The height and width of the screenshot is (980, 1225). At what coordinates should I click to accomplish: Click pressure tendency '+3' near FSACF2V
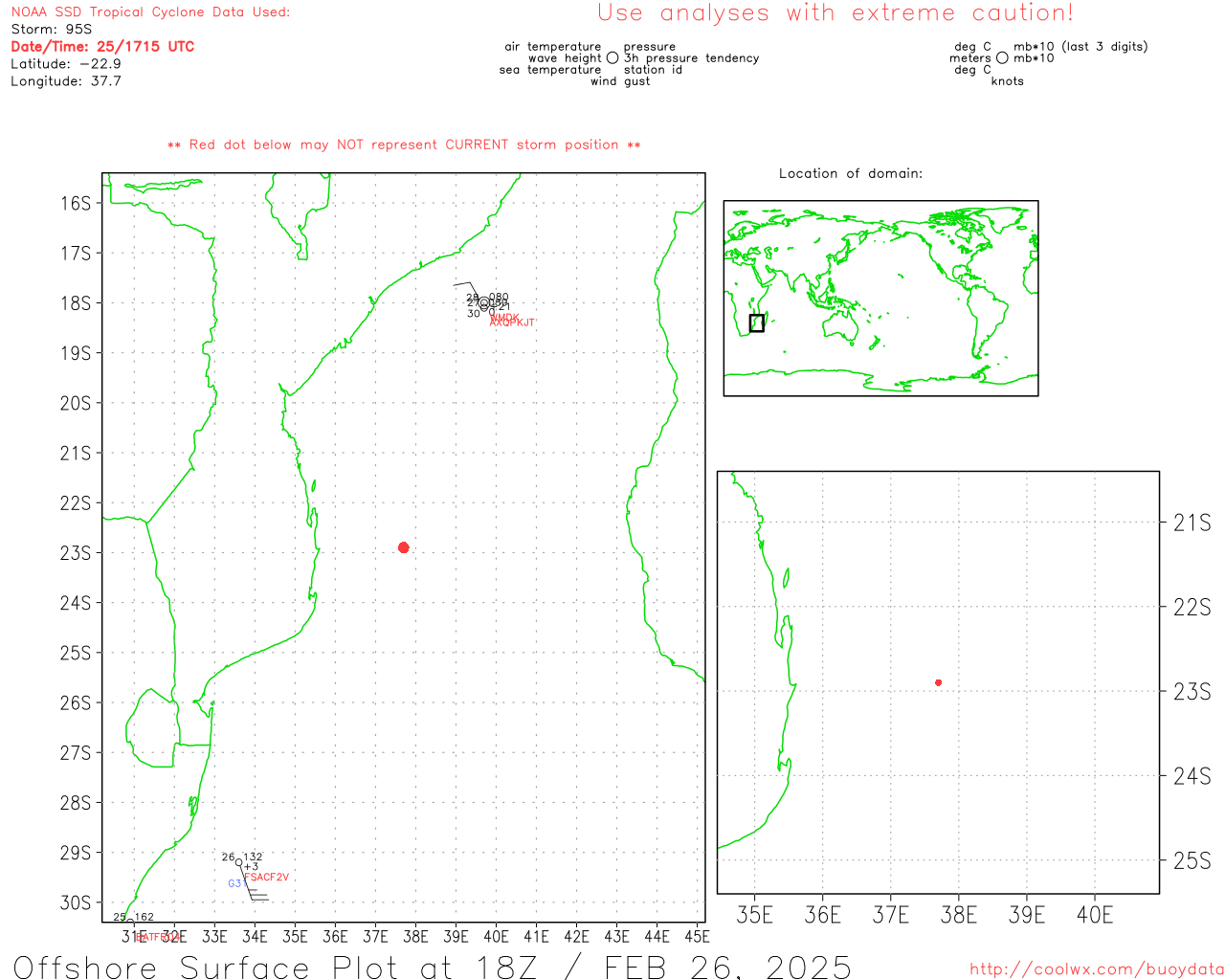click(251, 867)
